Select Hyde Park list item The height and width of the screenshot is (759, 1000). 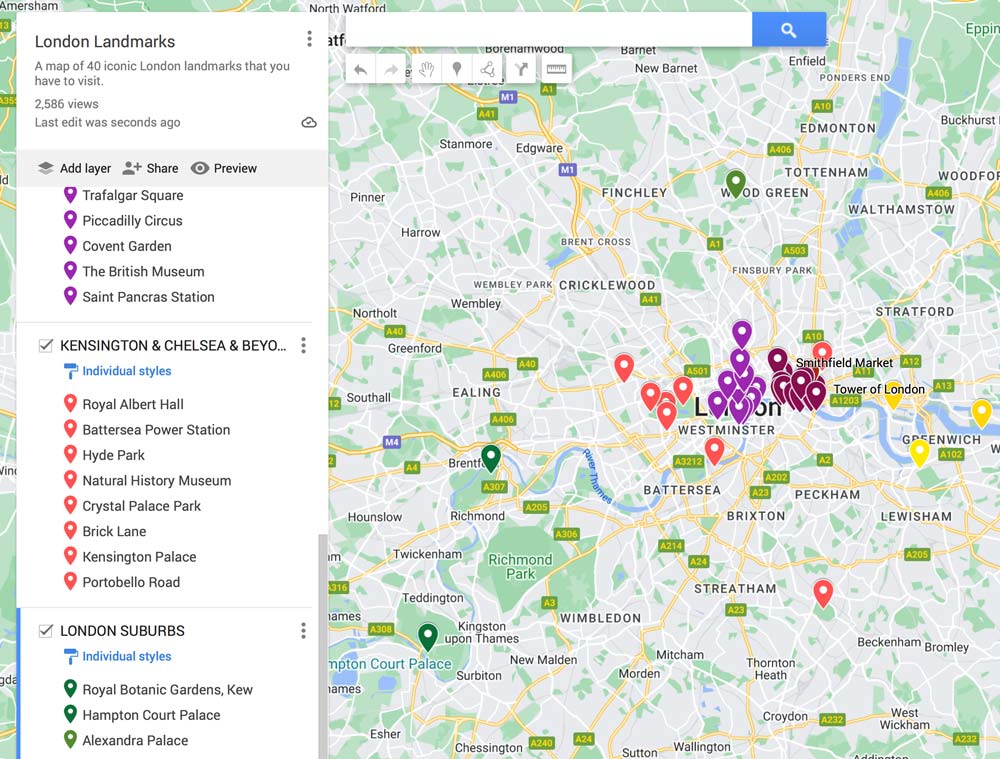pos(114,455)
